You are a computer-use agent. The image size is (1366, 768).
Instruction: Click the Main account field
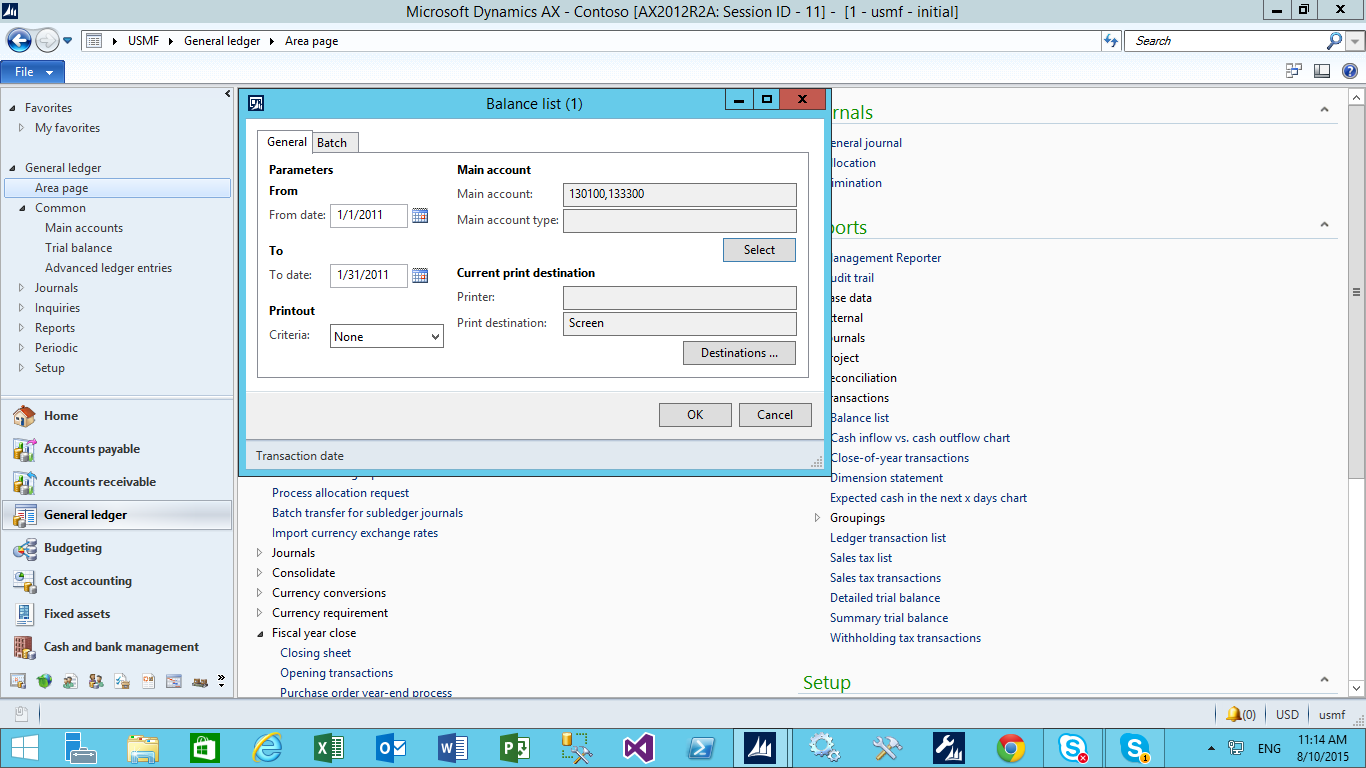point(680,195)
